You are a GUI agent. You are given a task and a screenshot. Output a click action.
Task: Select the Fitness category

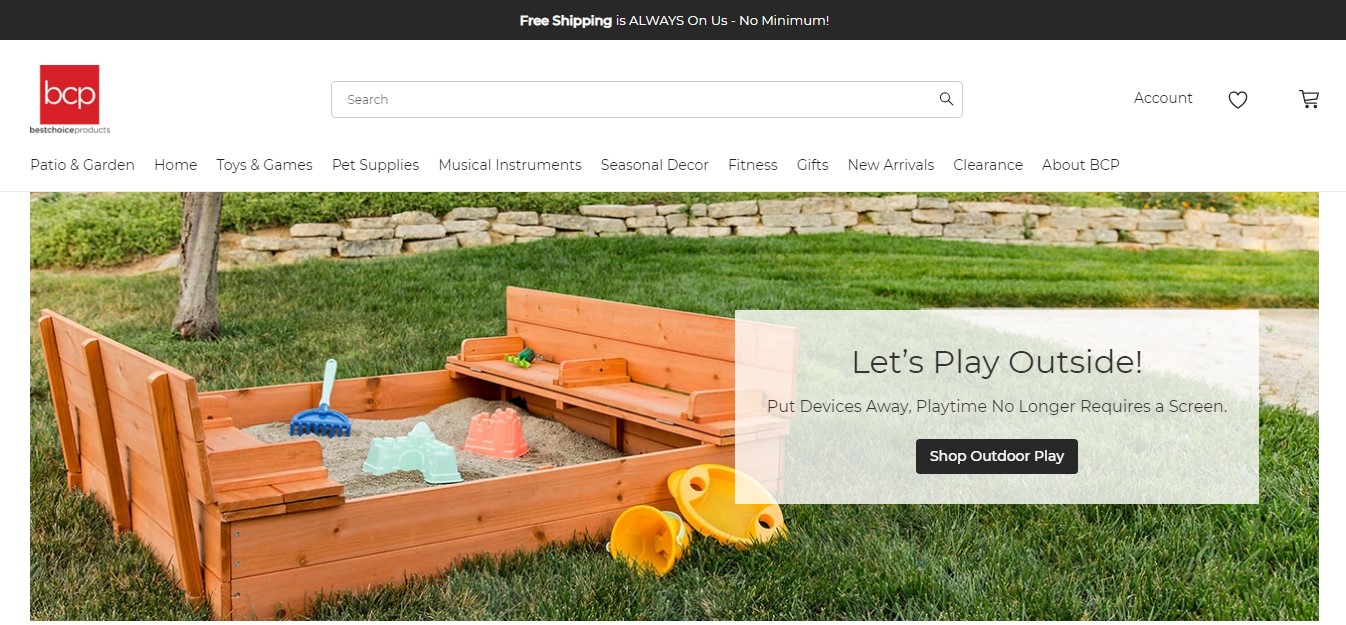[753, 165]
